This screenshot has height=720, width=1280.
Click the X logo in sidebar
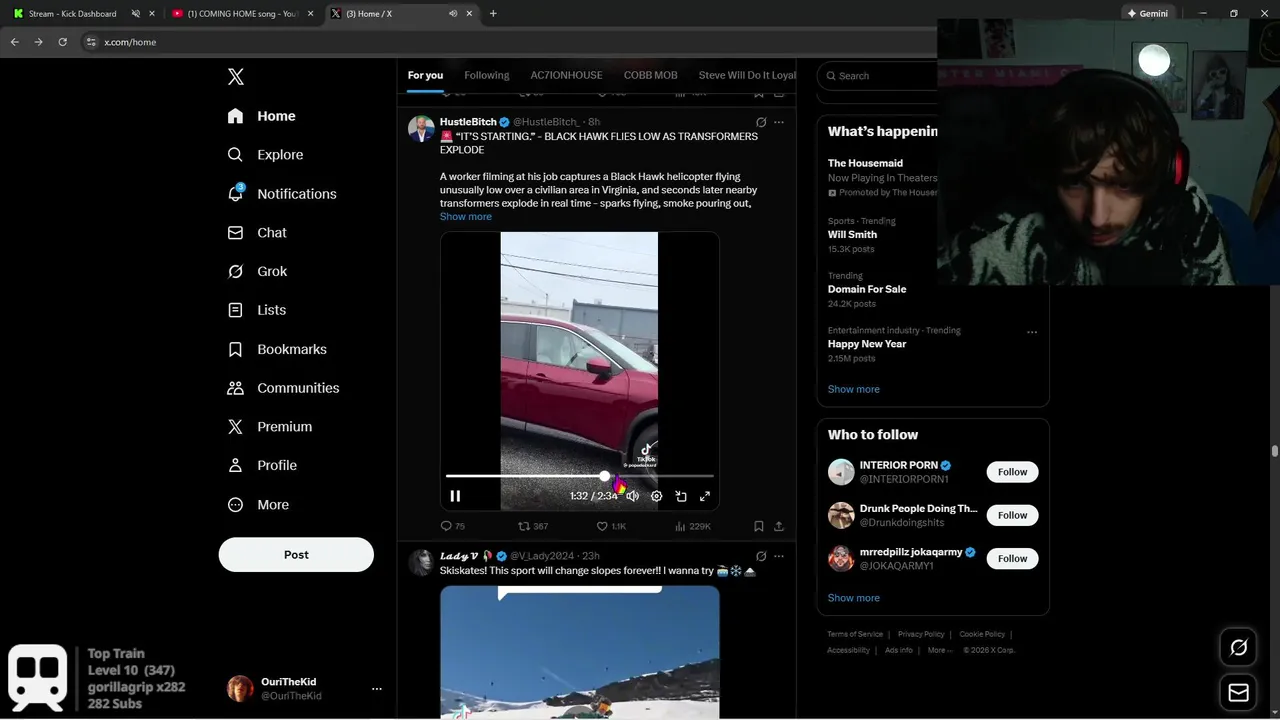pos(236,77)
